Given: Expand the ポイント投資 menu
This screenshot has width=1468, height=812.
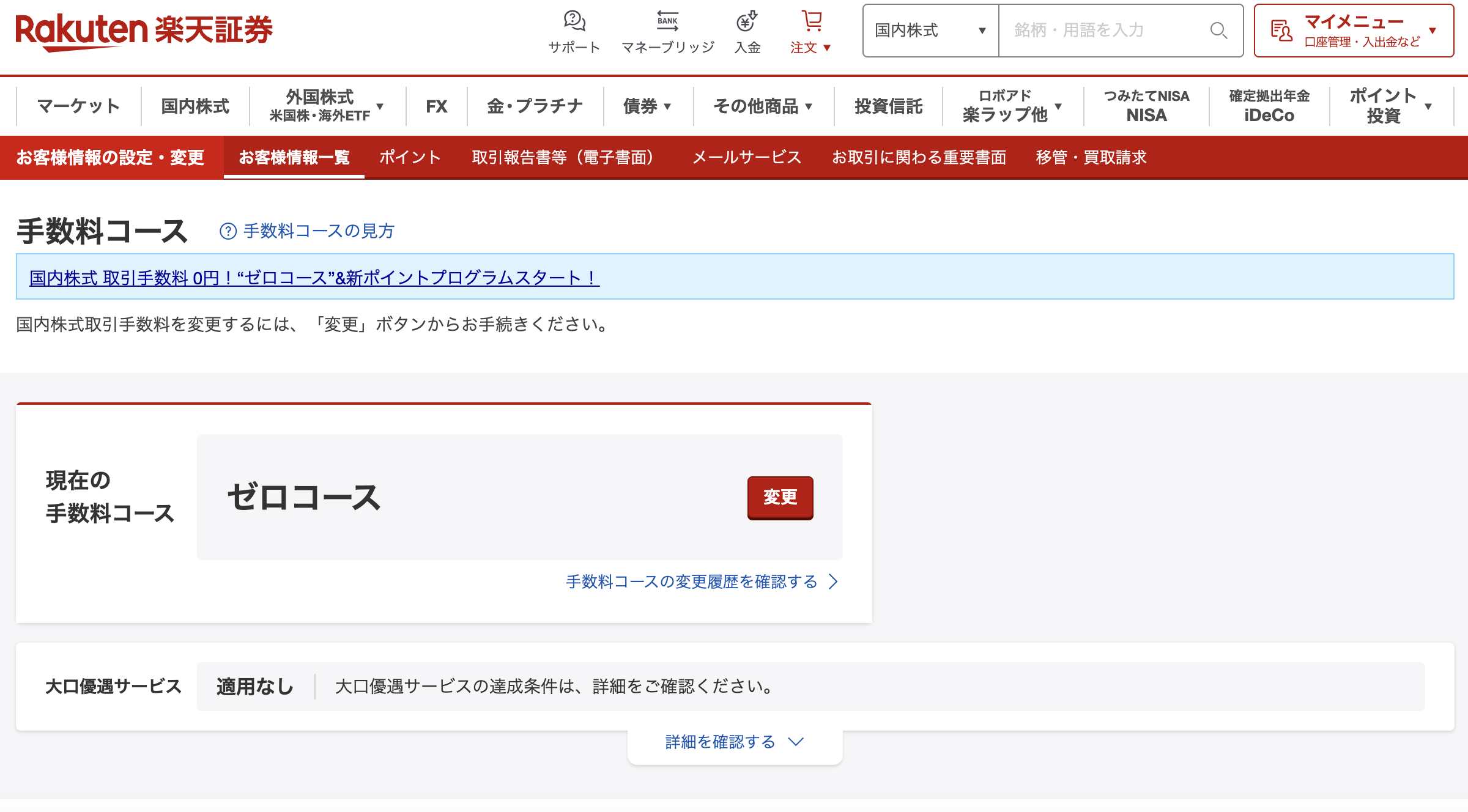Looking at the screenshot, I should pyautogui.click(x=1392, y=106).
